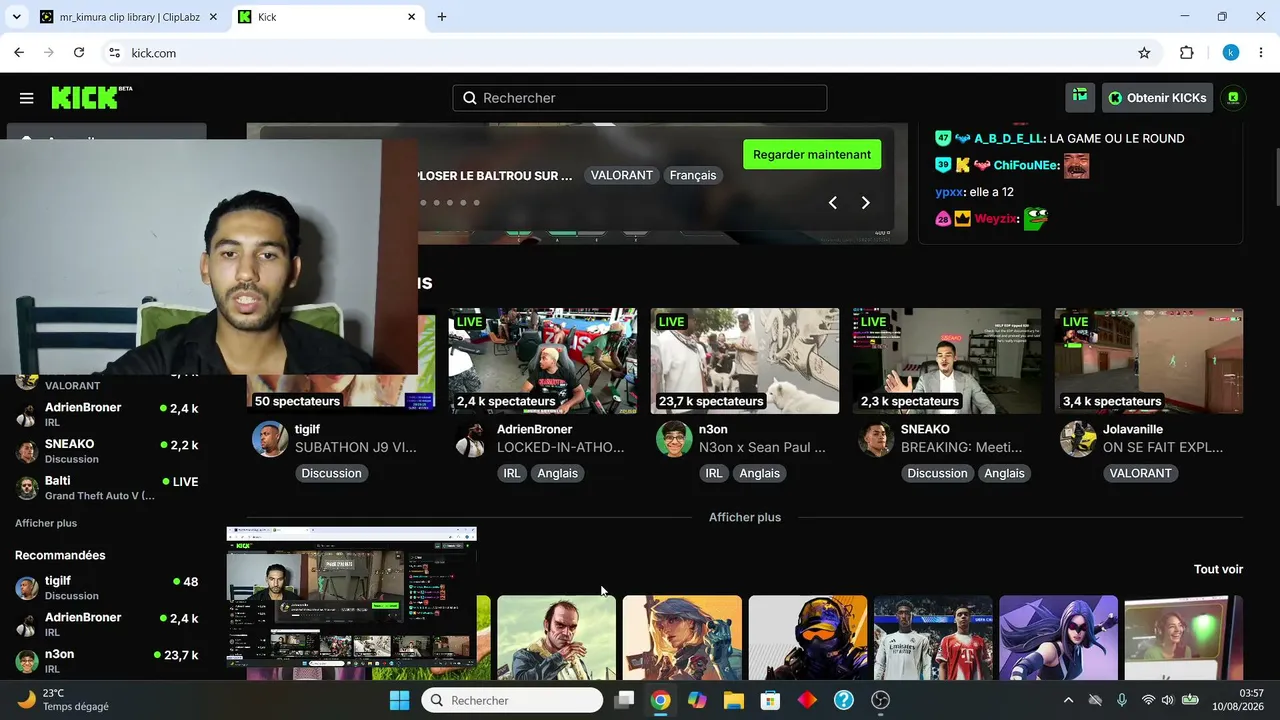The width and height of the screenshot is (1280, 720).
Task: Reload the Kick page
Action: pos(79,53)
